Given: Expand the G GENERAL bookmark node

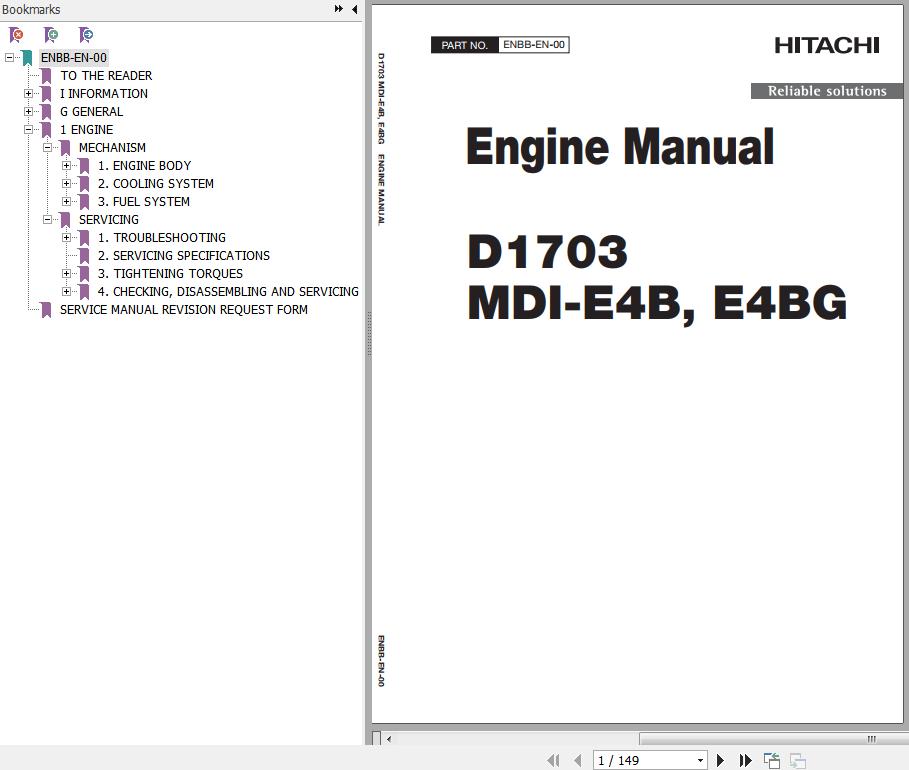Looking at the screenshot, I should point(29,112).
